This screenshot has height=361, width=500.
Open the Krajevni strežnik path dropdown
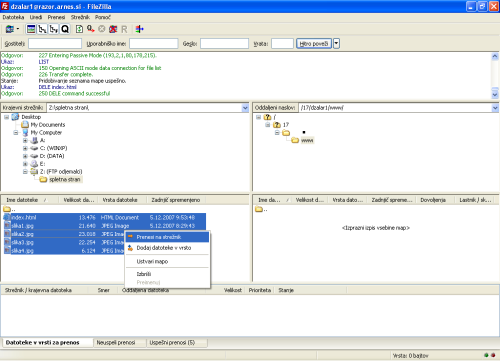245,108
